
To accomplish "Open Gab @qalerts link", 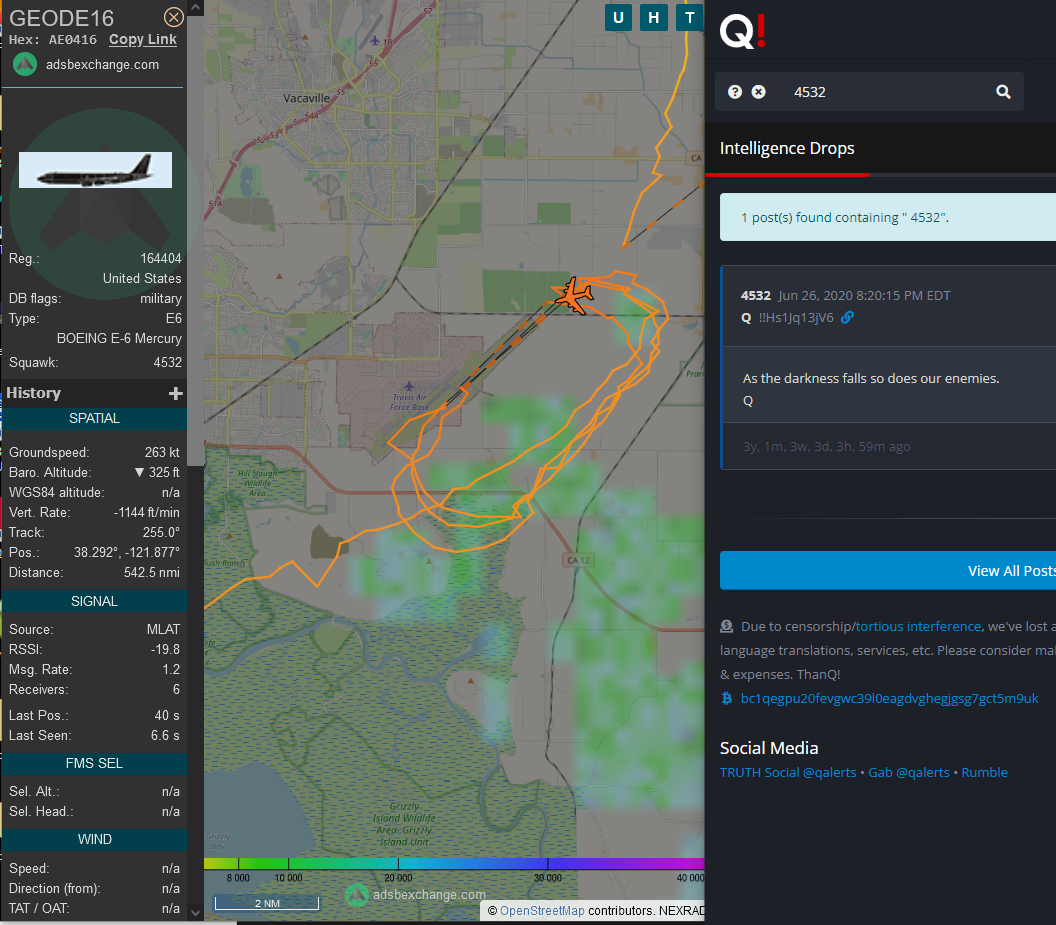I will coord(909,773).
